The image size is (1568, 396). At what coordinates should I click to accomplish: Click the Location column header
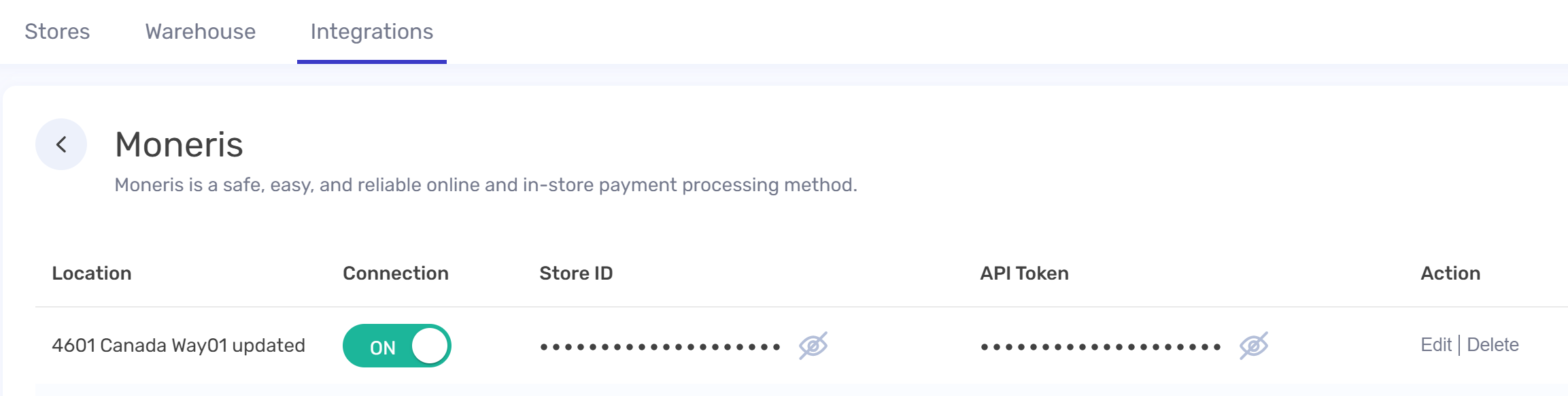click(92, 273)
